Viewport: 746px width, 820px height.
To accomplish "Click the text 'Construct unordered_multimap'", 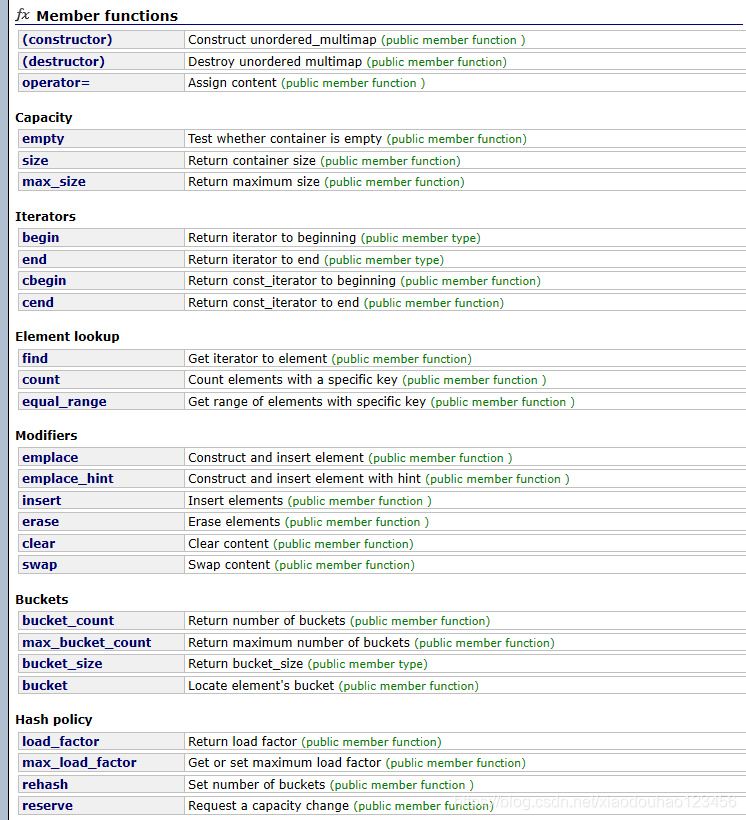I will coord(282,40).
